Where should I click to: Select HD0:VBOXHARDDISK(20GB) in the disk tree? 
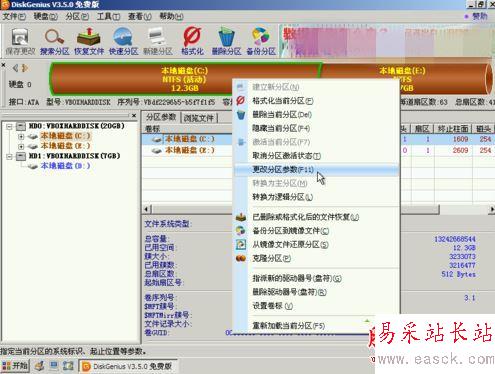pos(77,126)
